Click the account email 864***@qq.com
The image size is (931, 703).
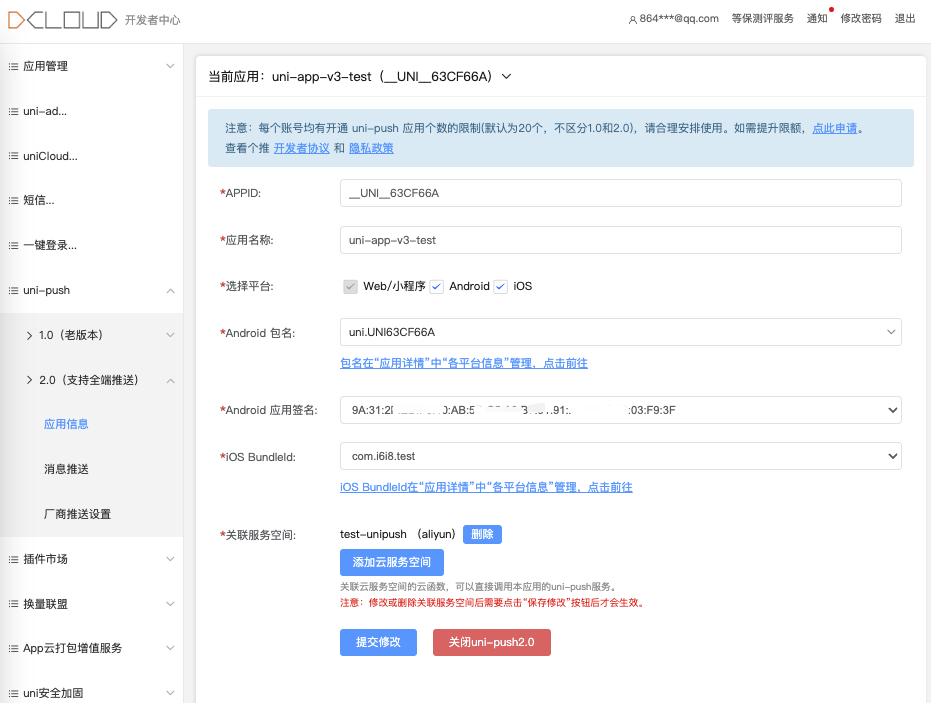coord(679,18)
